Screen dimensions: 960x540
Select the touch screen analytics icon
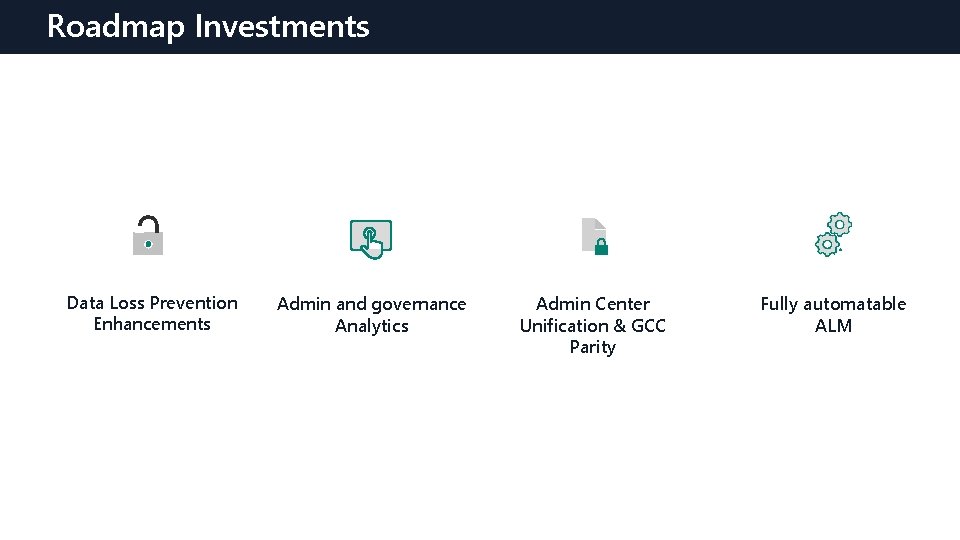pyautogui.click(x=370, y=238)
